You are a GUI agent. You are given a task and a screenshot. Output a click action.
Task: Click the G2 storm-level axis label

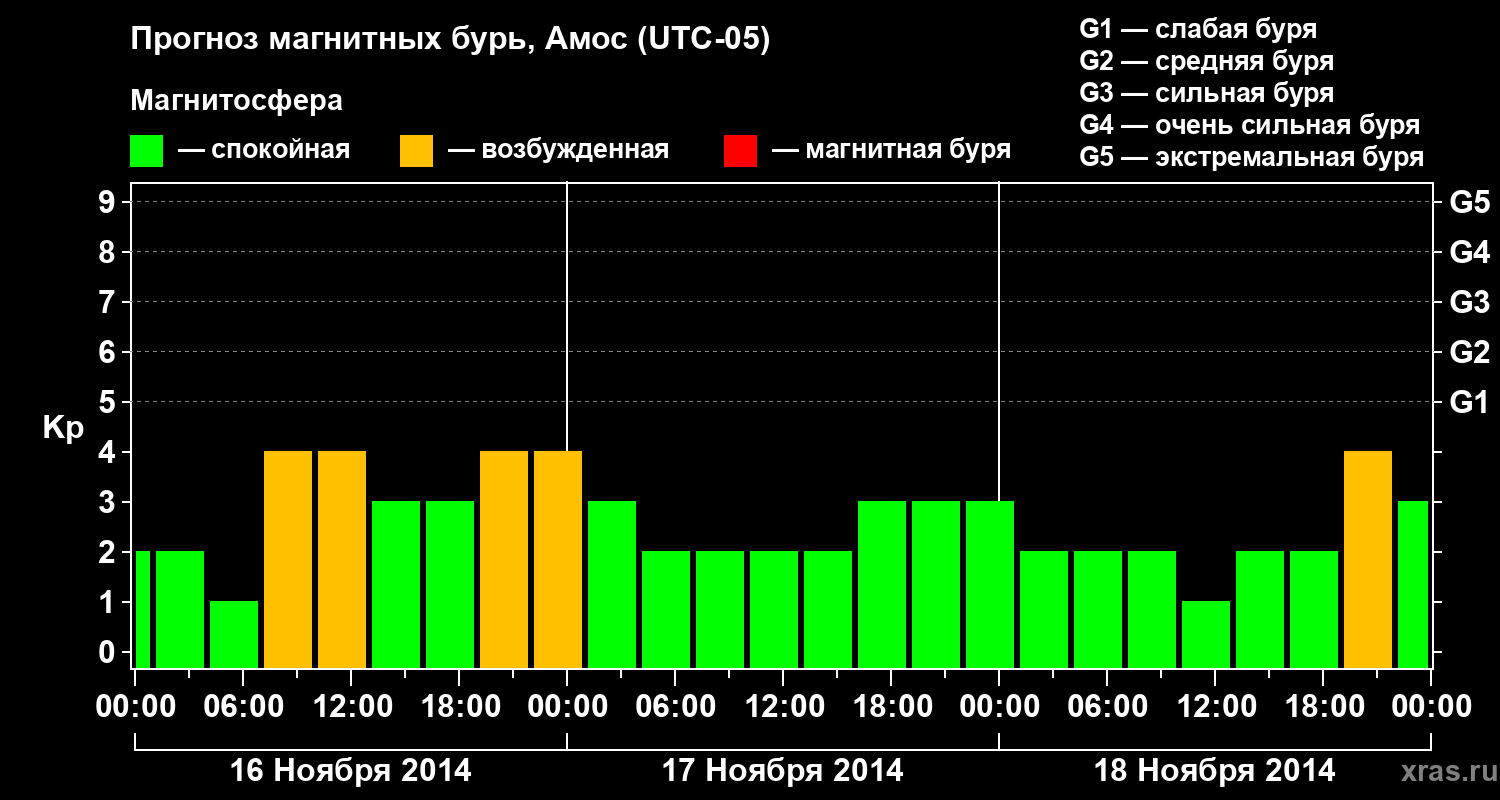click(x=1470, y=352)
